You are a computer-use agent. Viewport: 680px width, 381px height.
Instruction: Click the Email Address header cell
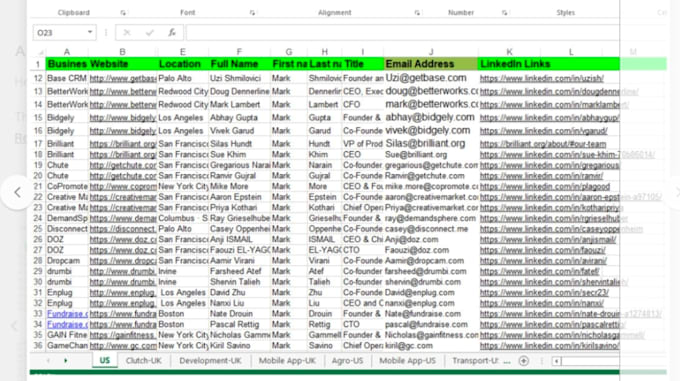click(431, 64)
